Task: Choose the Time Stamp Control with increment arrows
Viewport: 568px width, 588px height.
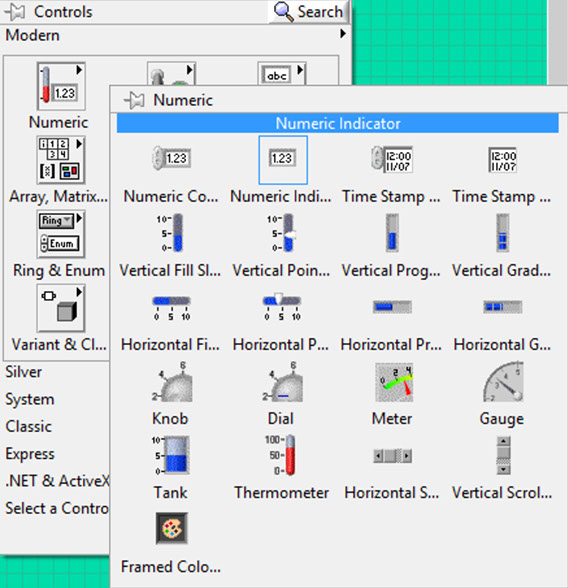Action: click(392, 160)
